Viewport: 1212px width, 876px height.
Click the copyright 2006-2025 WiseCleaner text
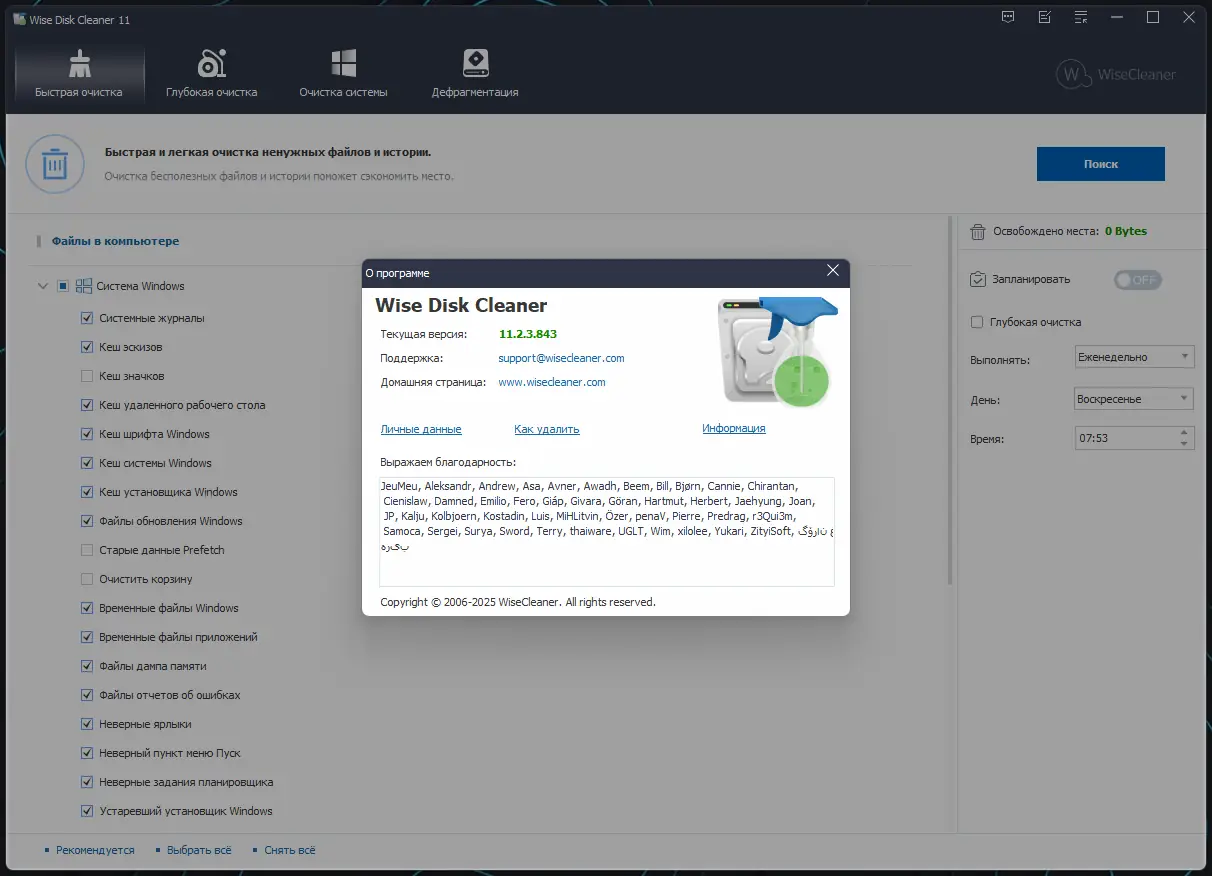point(518,602)
